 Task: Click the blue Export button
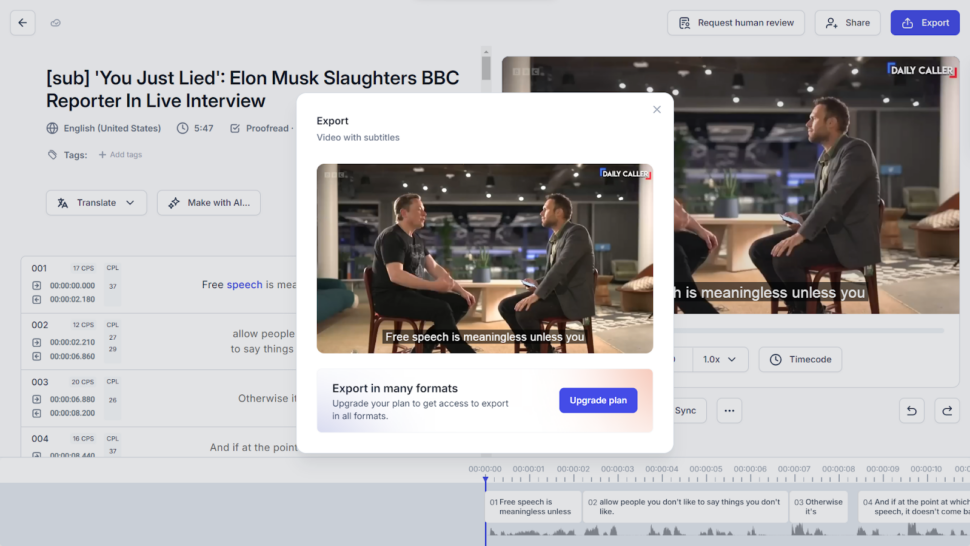tap(925, 23)
